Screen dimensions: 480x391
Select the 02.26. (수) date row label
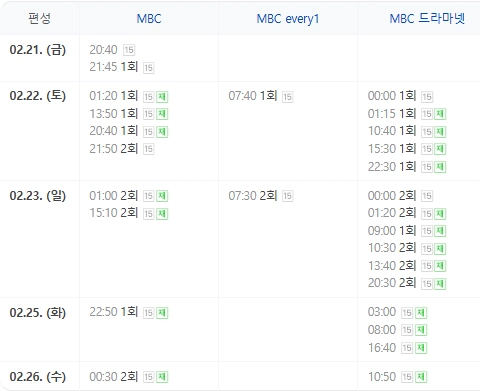point(38,377)
